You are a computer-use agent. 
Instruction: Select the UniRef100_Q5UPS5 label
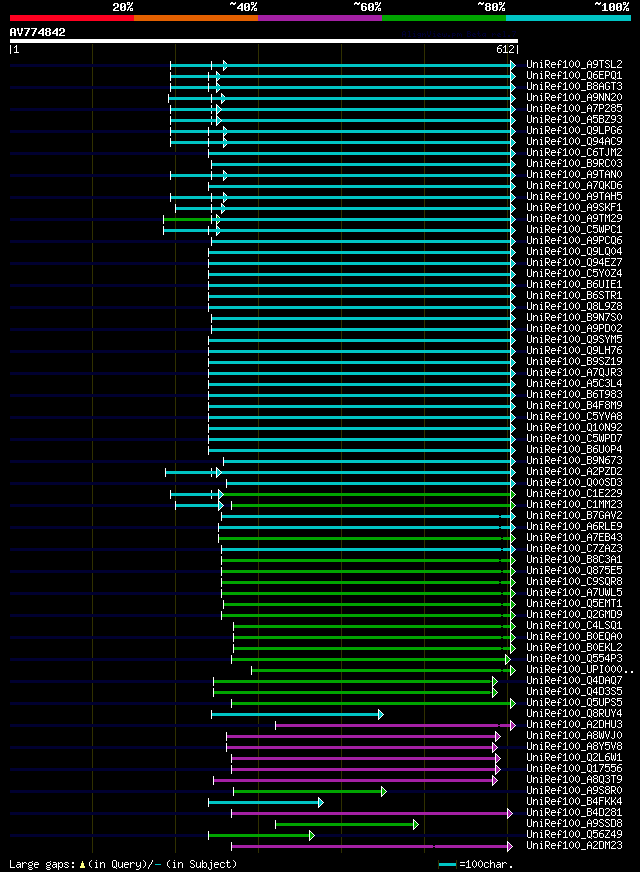[574, 702]
